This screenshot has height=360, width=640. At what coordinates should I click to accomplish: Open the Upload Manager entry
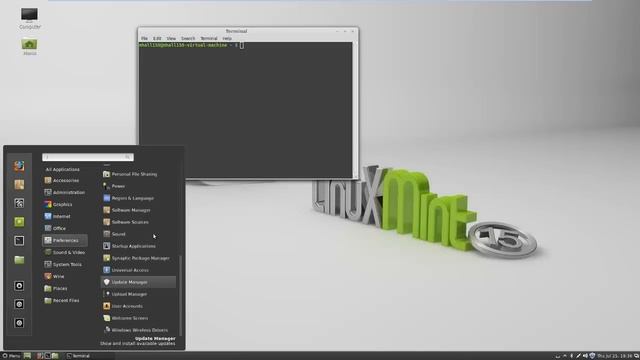(x=125, y=294)
